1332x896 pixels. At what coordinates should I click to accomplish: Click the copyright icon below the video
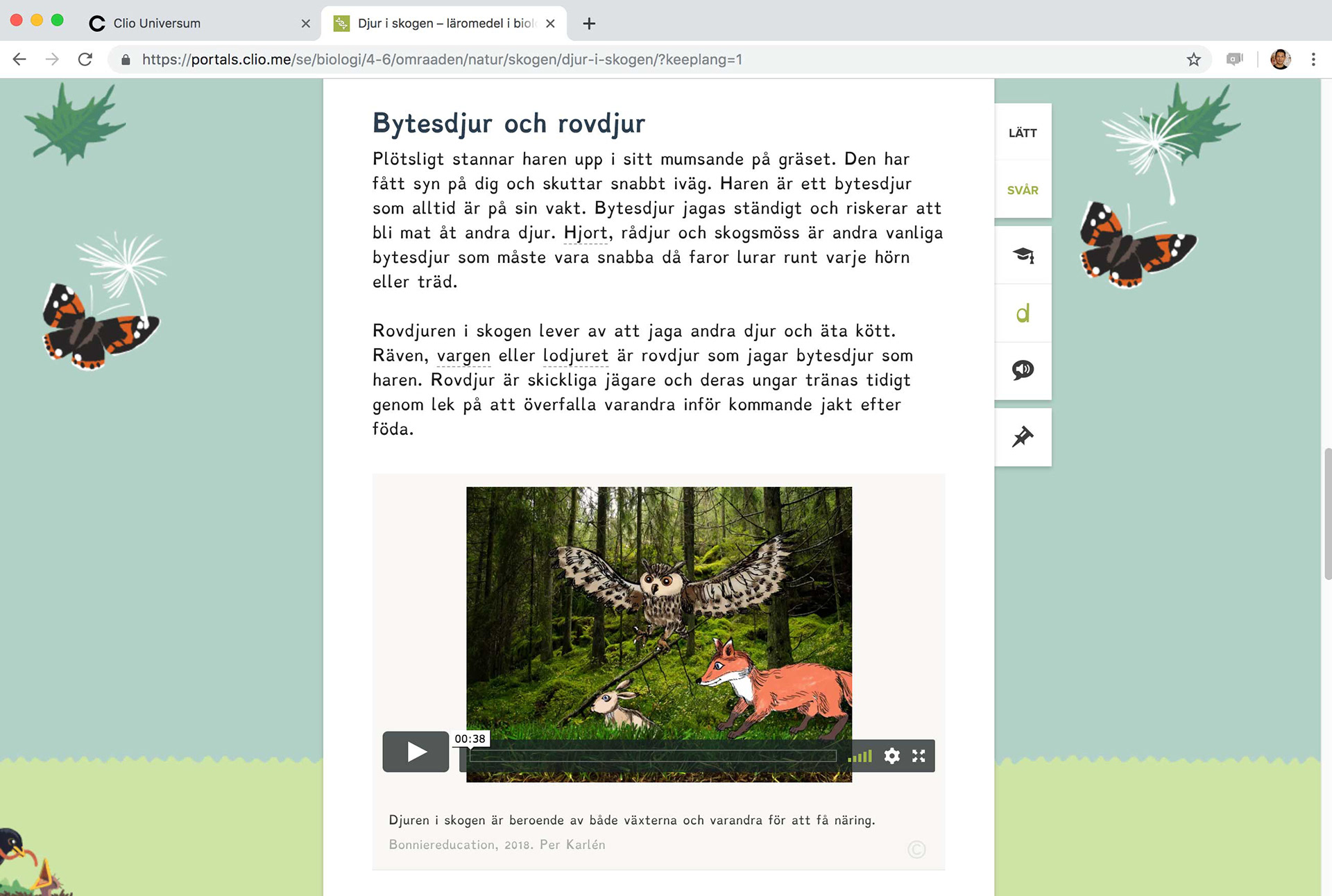coord(916,850)
